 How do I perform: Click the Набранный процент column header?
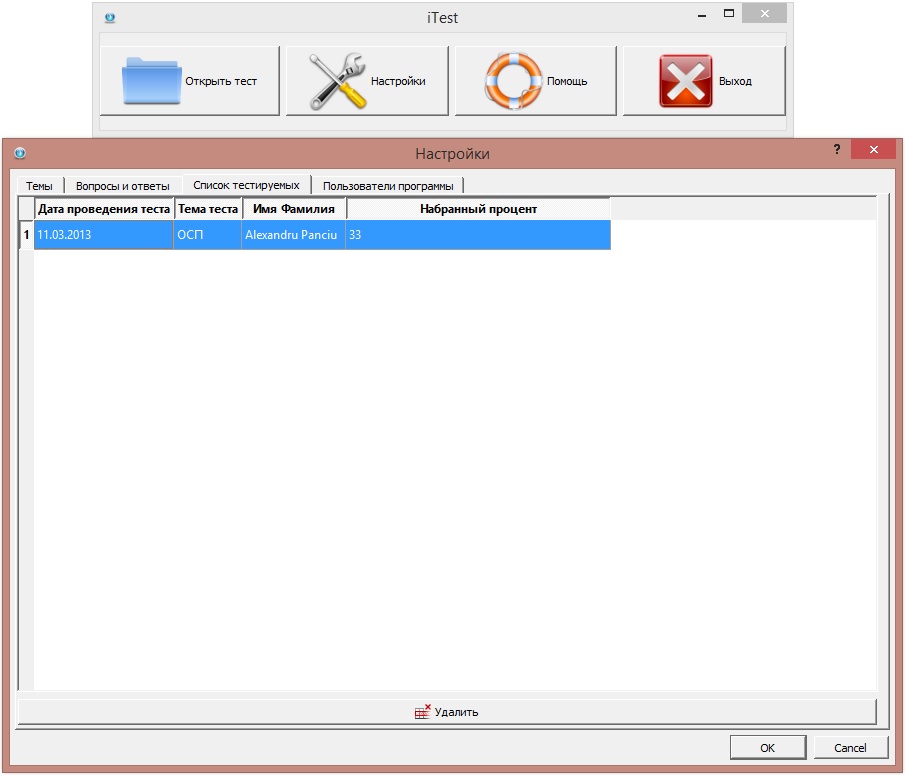[x=478, y=209]
